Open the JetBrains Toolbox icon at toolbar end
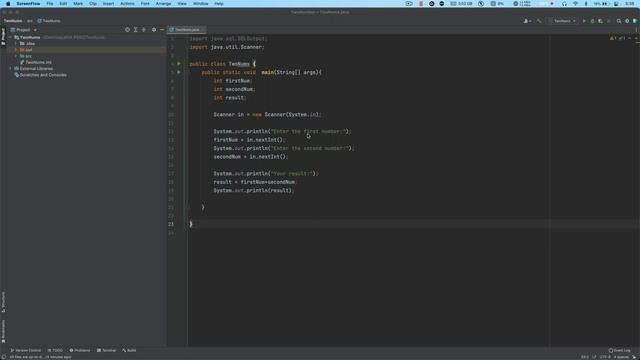 click(635, 21)
